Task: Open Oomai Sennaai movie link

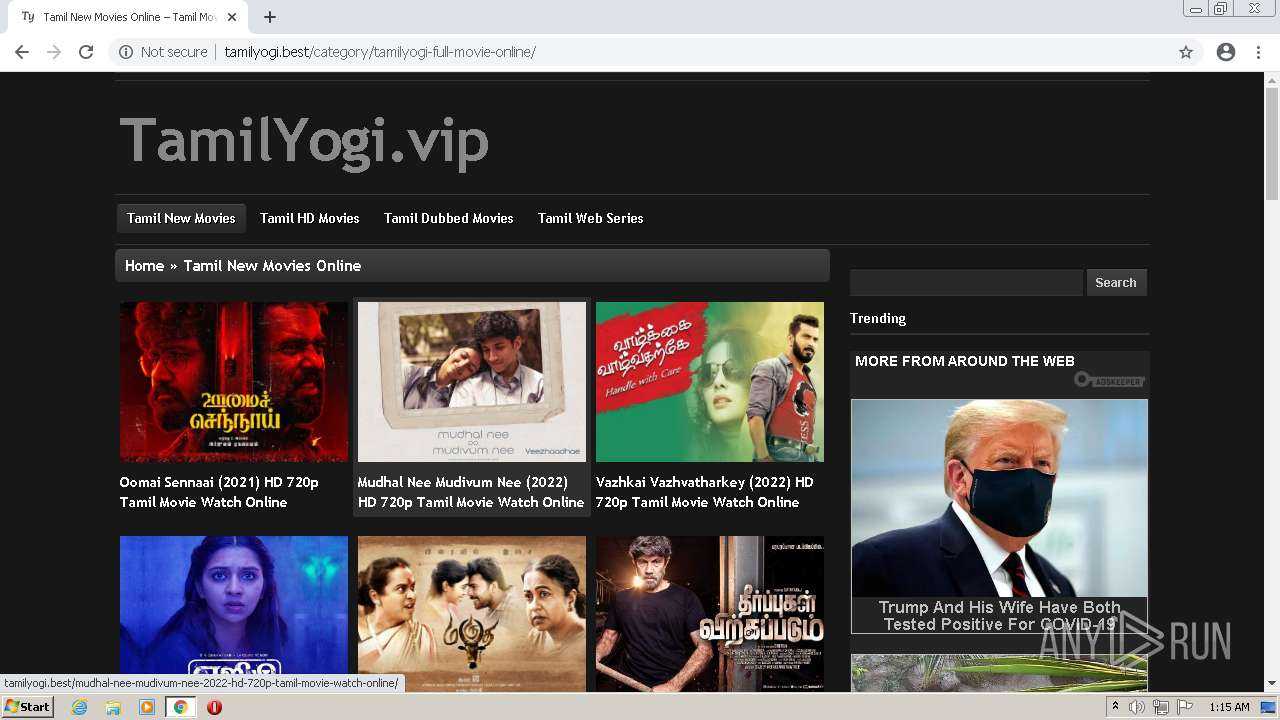Action: [x=219, y=492]
